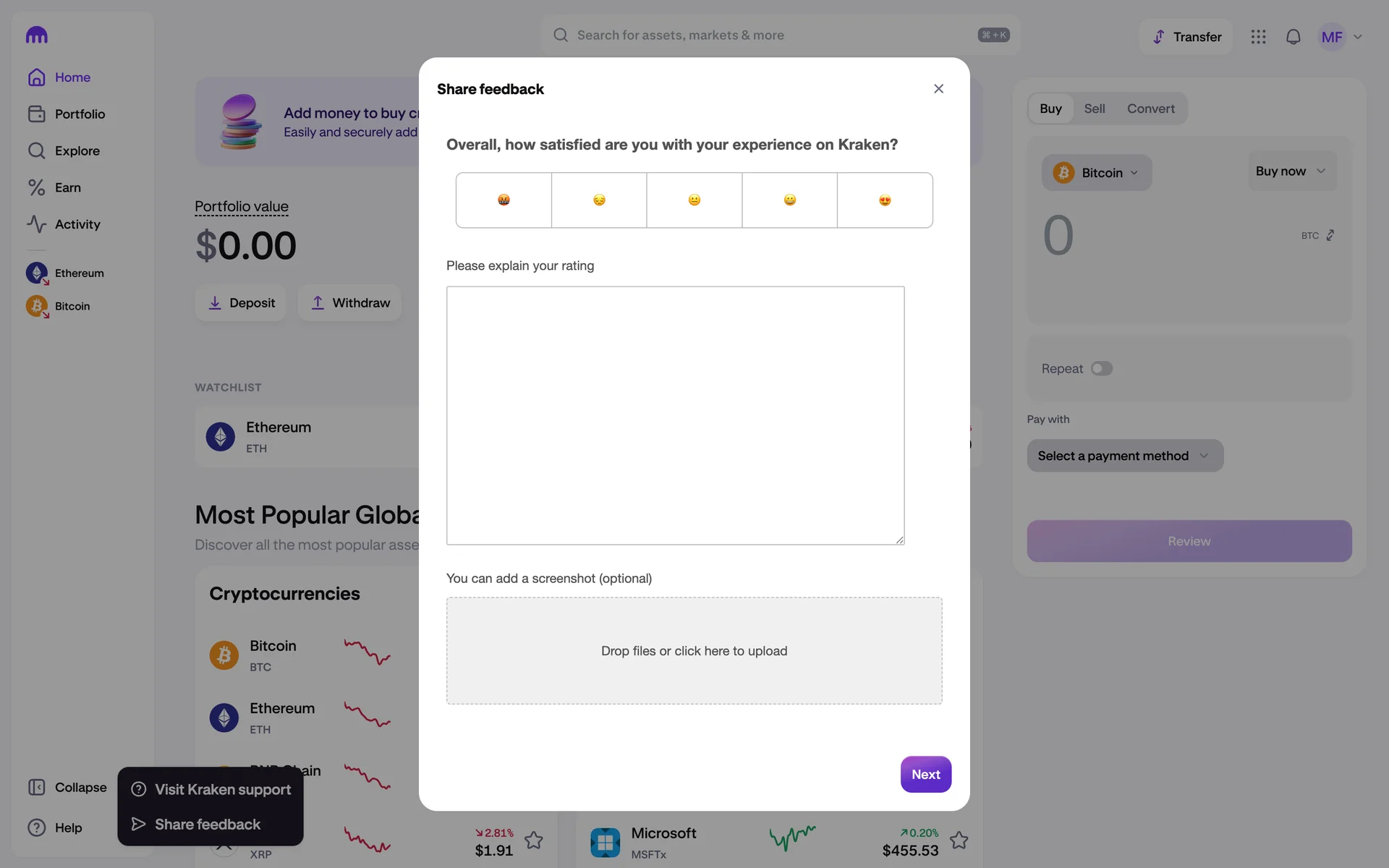Star the Microsoft asset as favorite
This screenshot has height=868, width=1389.
[x=959, y=840]
